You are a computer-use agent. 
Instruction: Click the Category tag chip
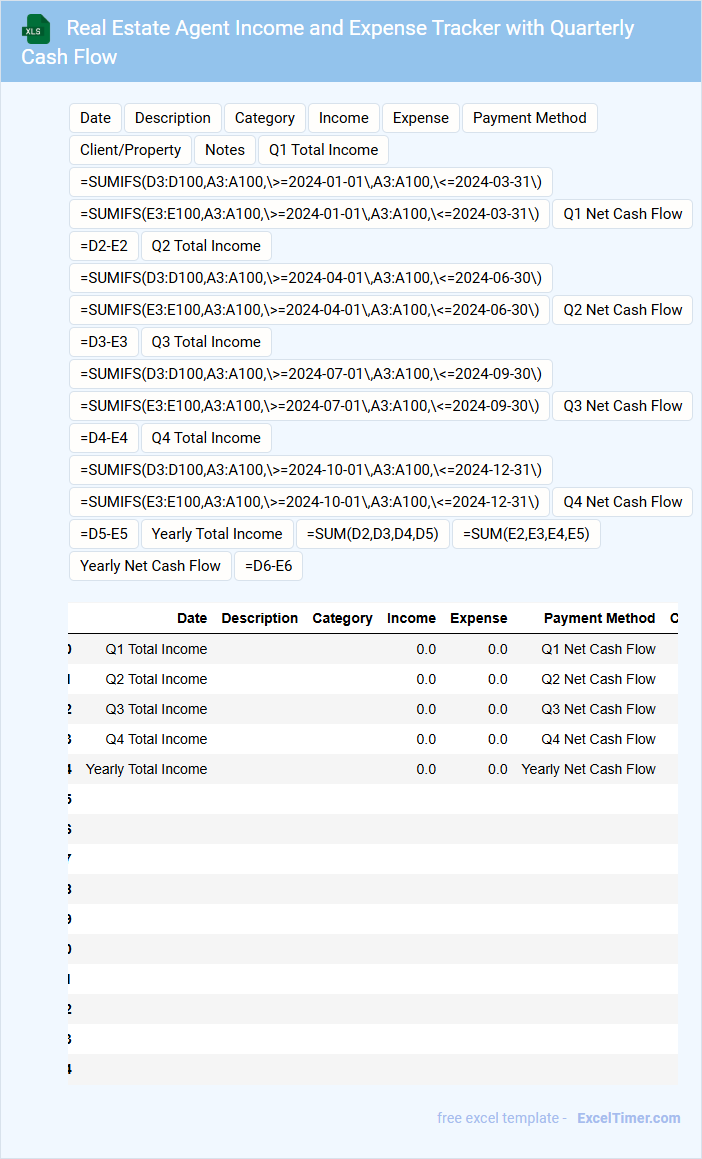coord(265,118)
